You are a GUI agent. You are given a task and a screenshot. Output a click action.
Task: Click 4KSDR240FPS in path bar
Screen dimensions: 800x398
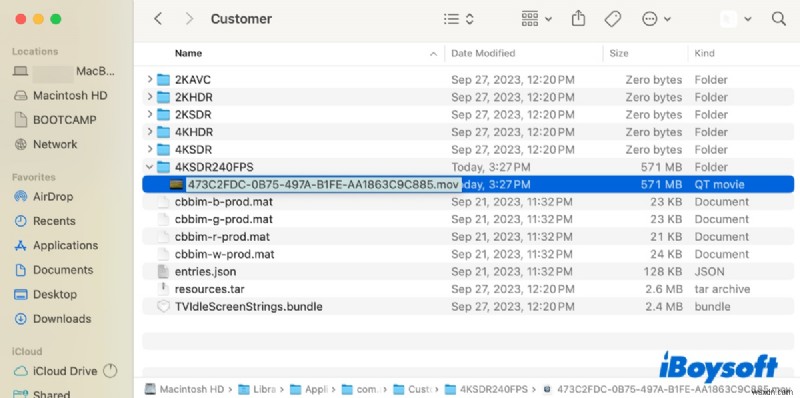[x=494, y=389]
